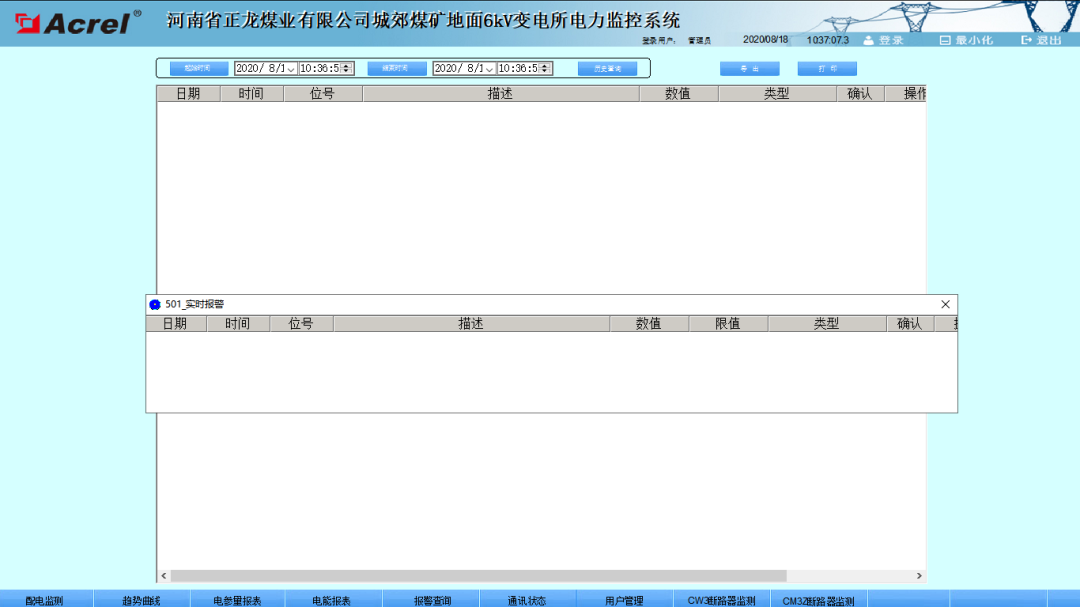Click the start time spinner arrows

point(347,68)
